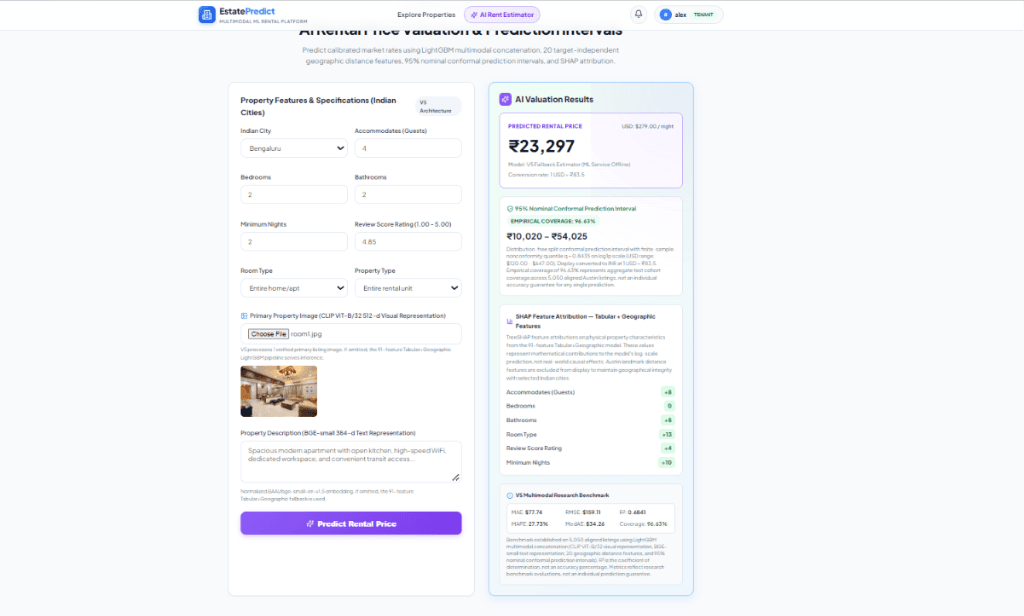The width and height of the screenshot is (1024, 616).
Task: Open the notifications bell
Action: [638, 14]
